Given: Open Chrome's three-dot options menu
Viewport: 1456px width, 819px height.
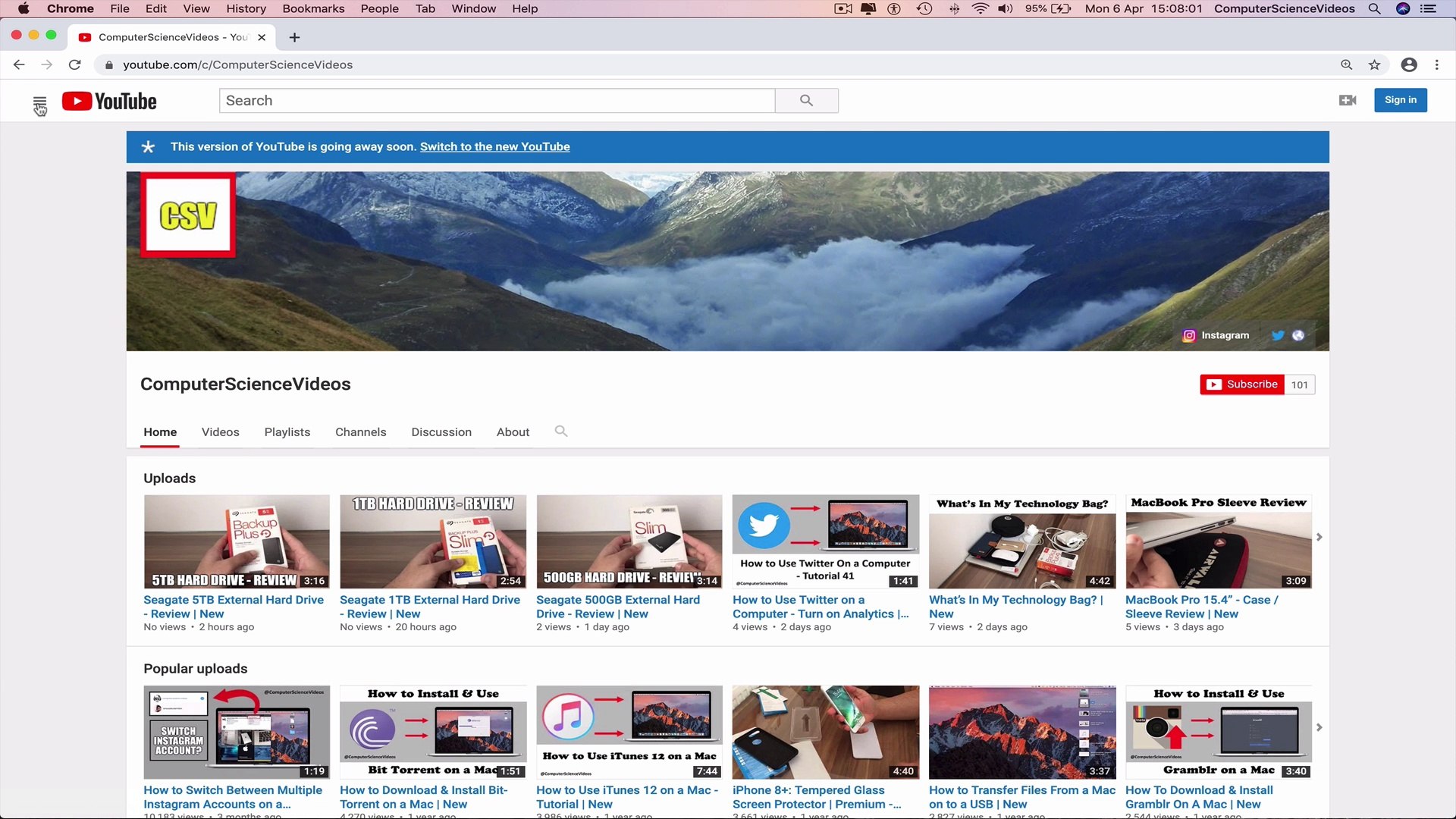Looking at the screenshot, I should [x=1437, y=64].
